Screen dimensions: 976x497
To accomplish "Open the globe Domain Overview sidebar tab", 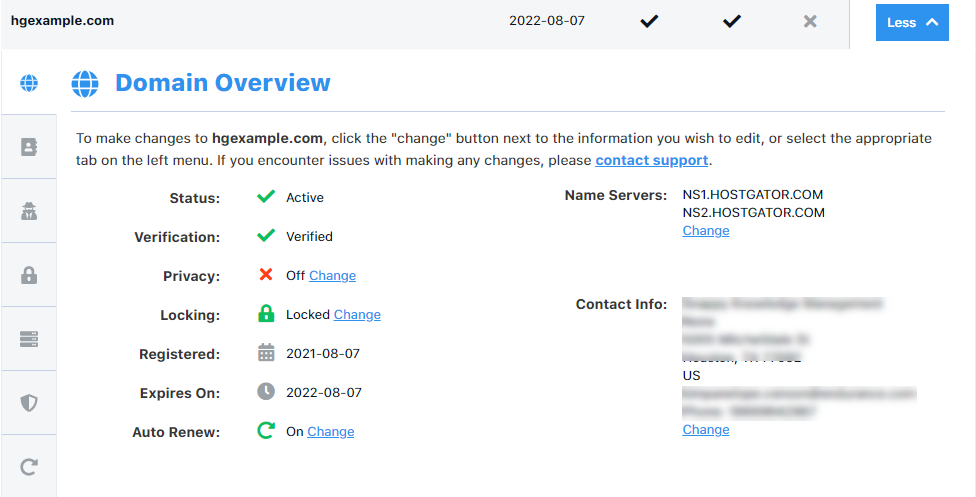I will (x=29, y=82).
